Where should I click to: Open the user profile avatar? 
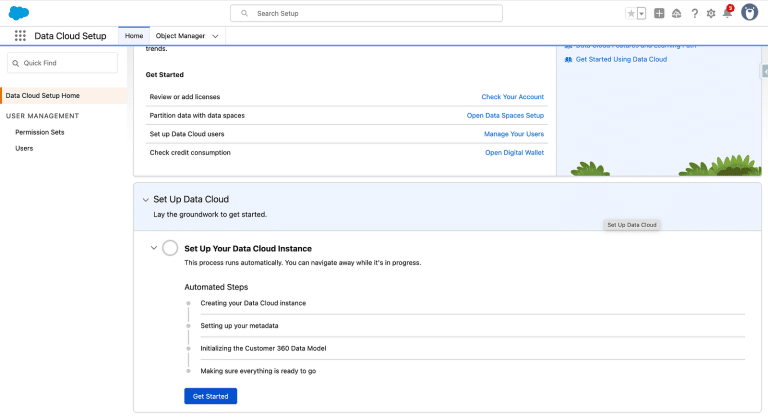tap(749, 12)
